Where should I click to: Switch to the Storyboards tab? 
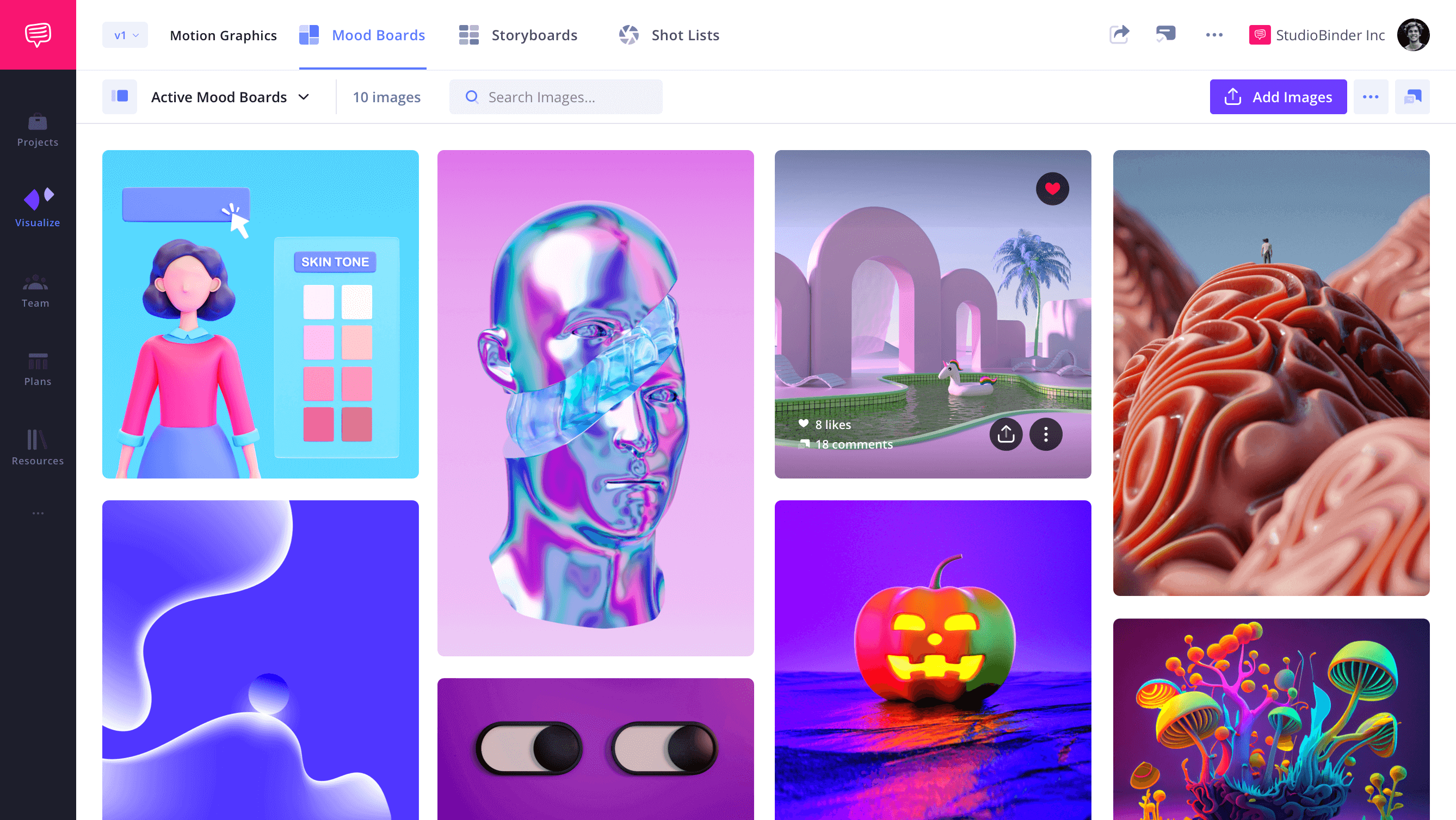tap(534, 35)
